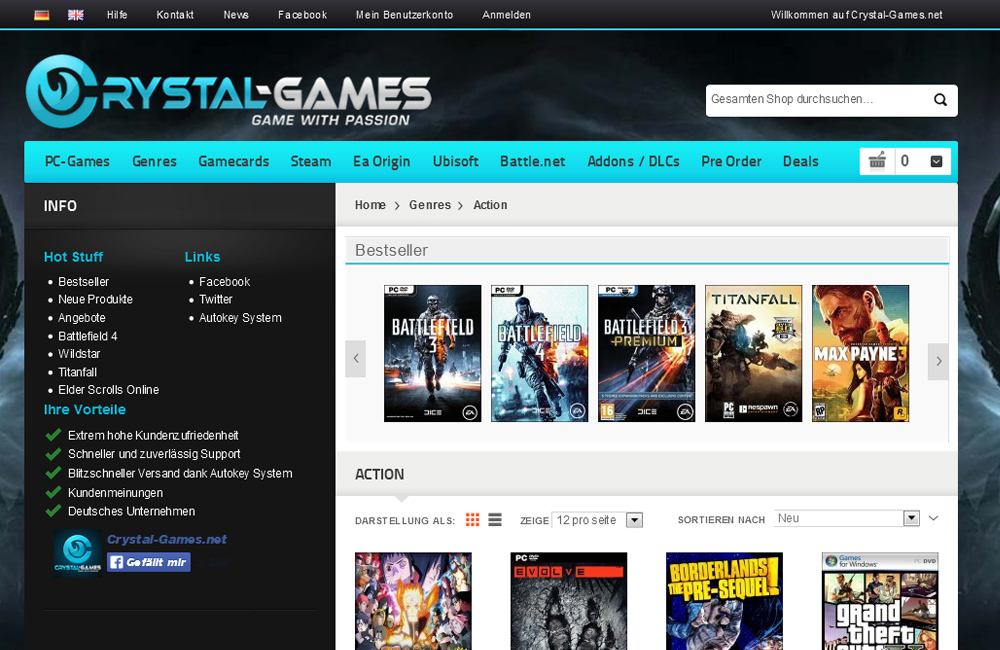The width and height of the screenshot is (1000, 650).
Task: Open the shopping basket icon
Action: coord(878,161)
